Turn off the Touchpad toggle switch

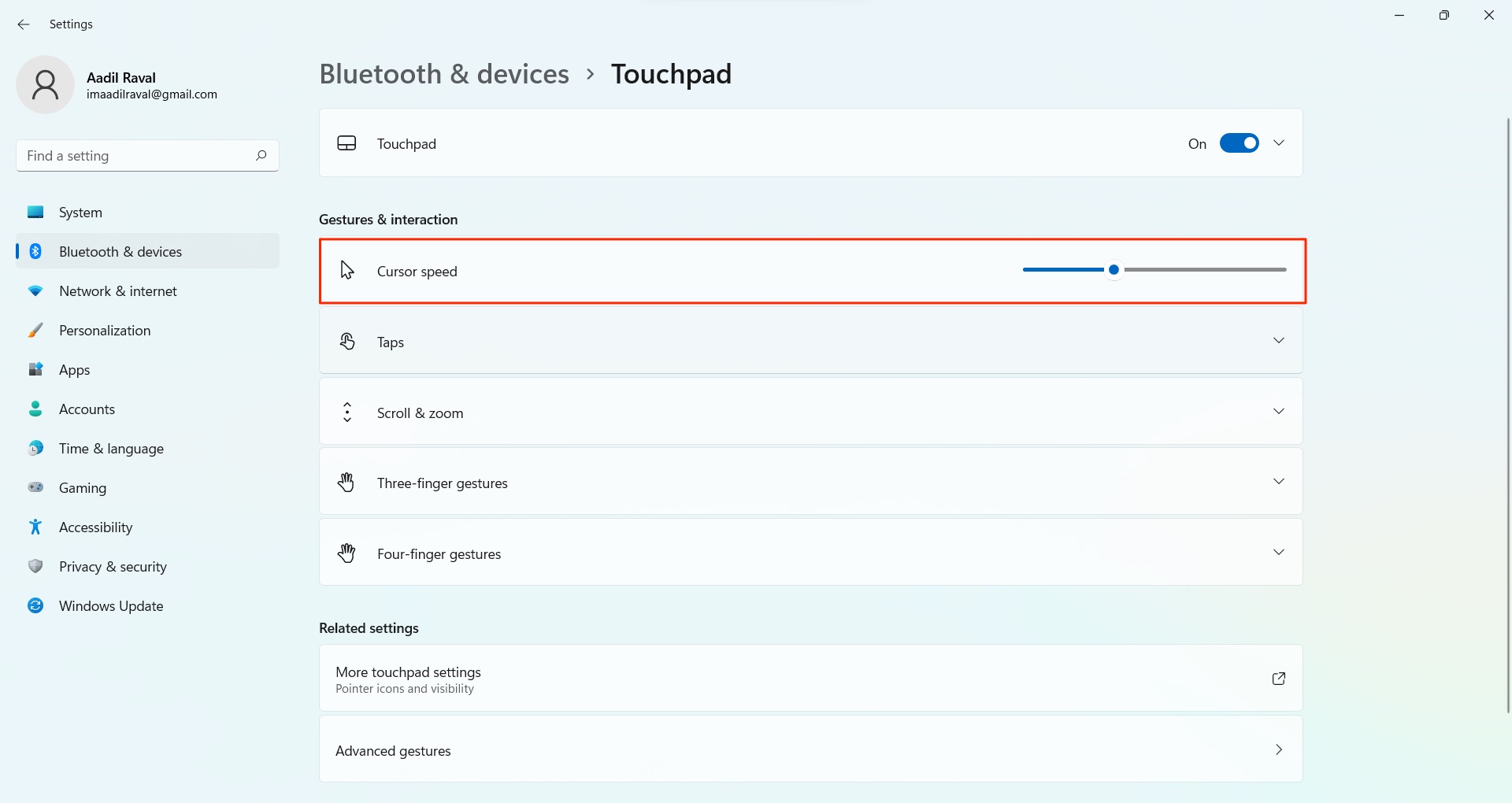tap(1239, 143)
